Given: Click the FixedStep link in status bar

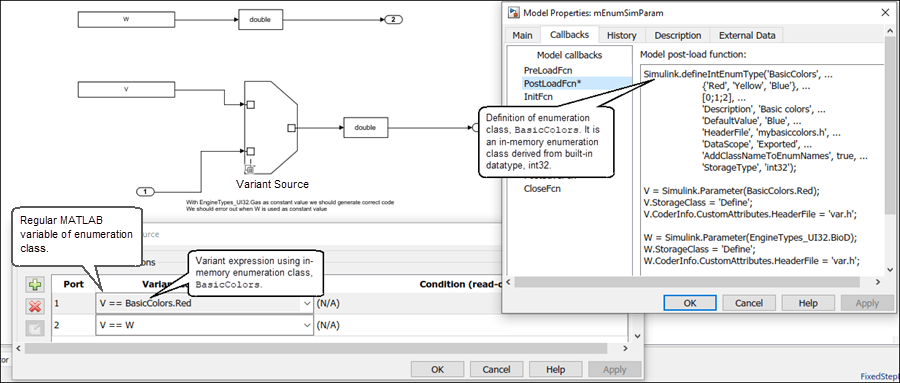Looking at the screenshot, I should click(x=879, y=377).
